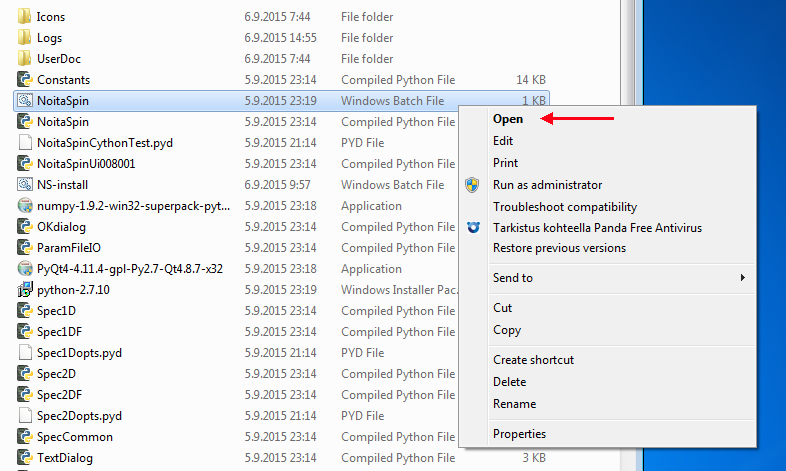Click the UserDoc folder icon
The width and height of the screenshot is (786, 471).
[25, 59]
